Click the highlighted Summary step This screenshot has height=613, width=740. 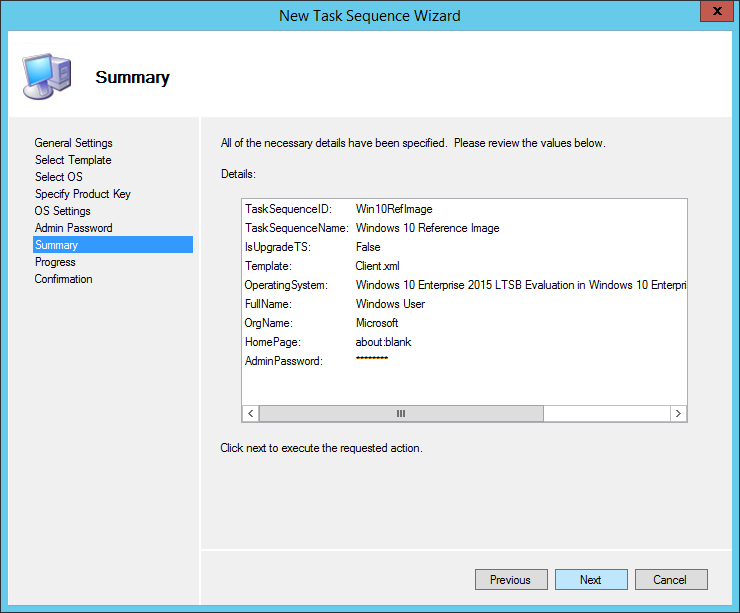[x=56, y=245]
